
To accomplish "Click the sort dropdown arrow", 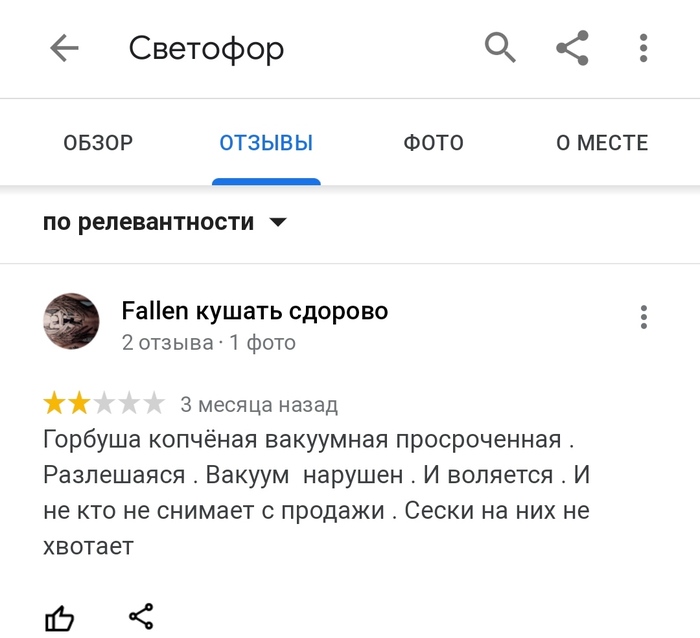I will [x=278, y=222].
